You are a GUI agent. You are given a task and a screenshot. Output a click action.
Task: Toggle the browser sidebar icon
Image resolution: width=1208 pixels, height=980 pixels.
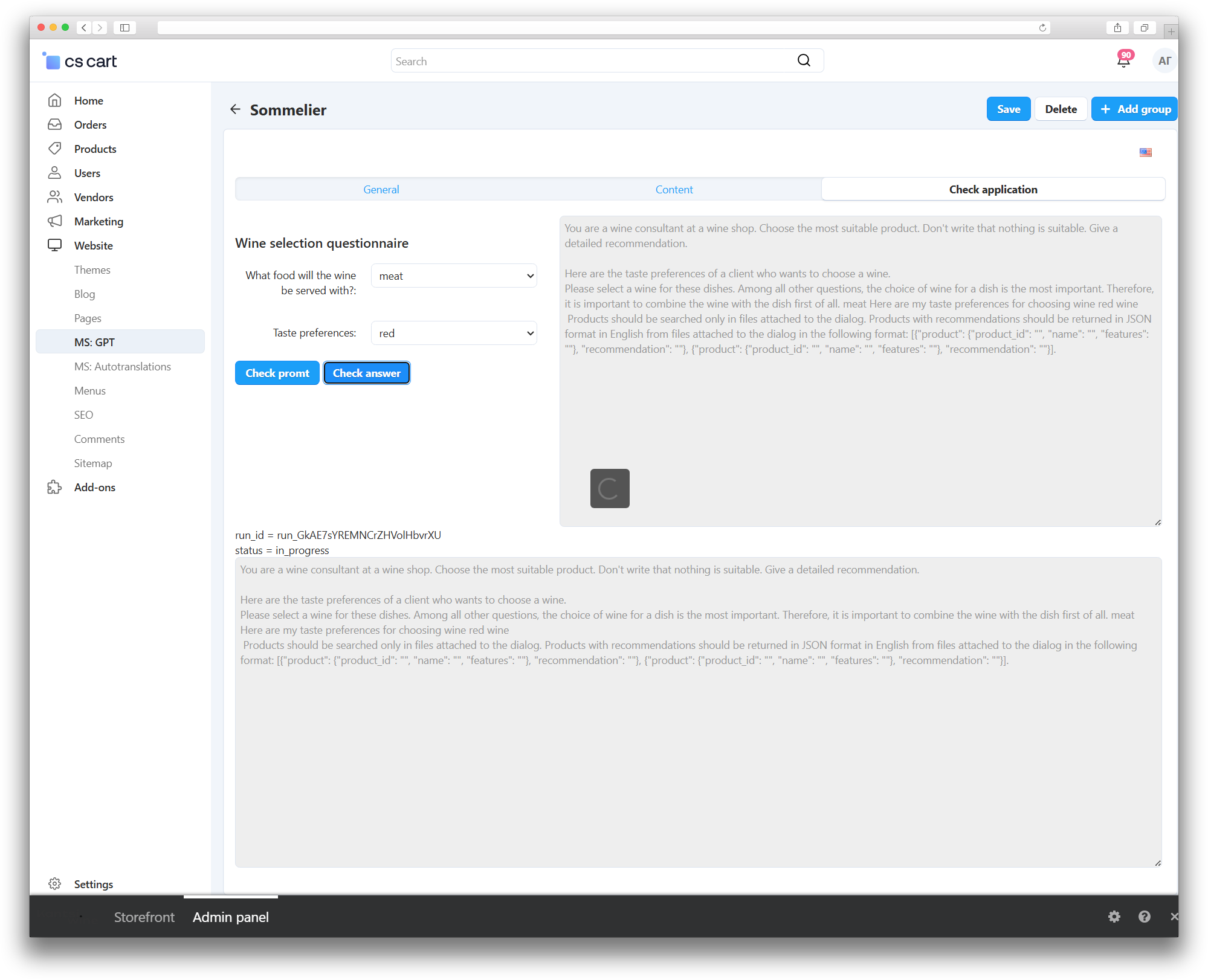pos(124,28)
